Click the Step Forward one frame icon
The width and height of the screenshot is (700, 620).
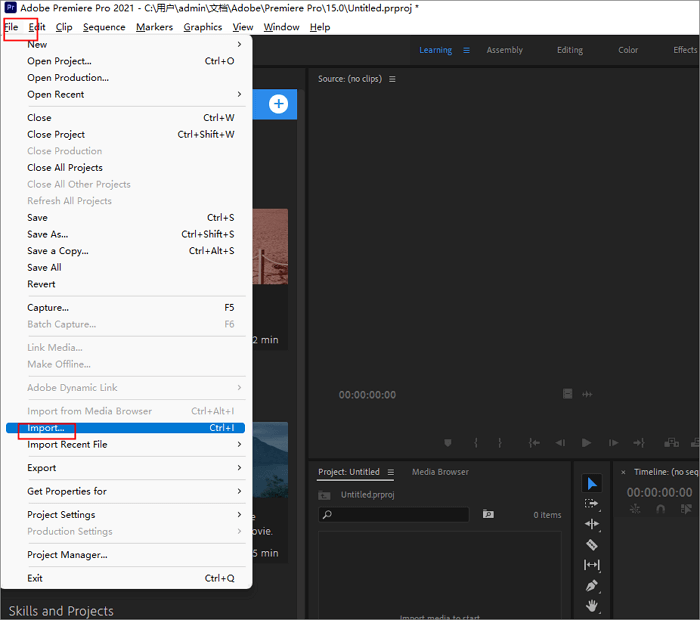pyautogui.click(x=613, y=443)
